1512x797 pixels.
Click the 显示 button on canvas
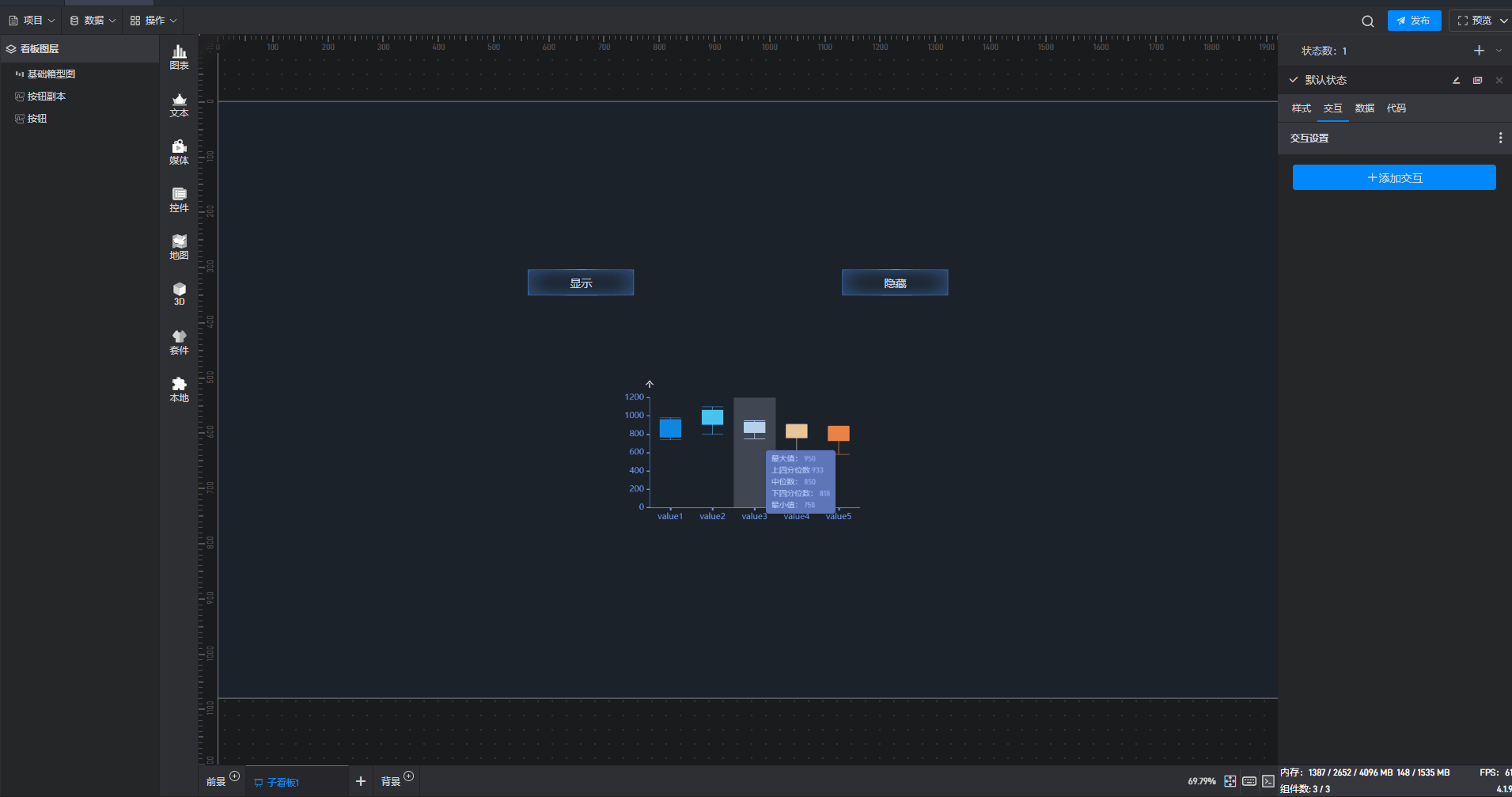pyautogui.click(x=581, y=283)
